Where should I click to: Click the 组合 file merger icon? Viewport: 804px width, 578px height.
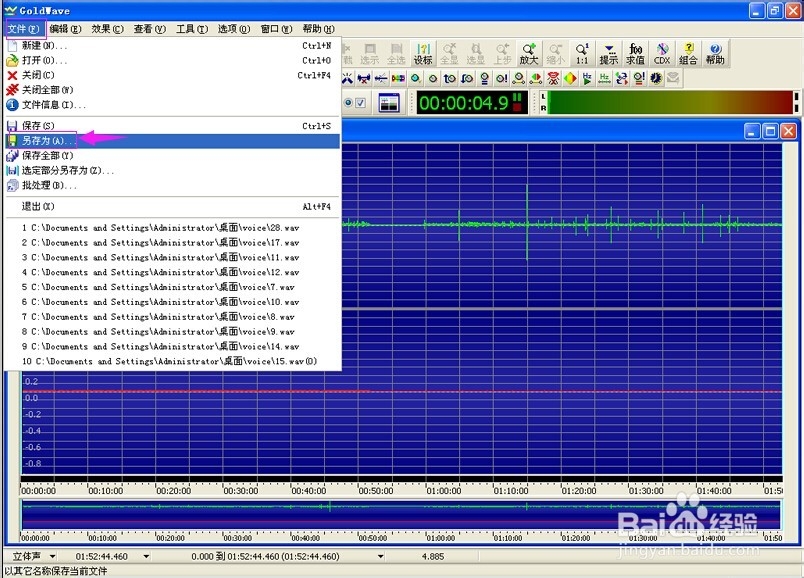[688, 54]
